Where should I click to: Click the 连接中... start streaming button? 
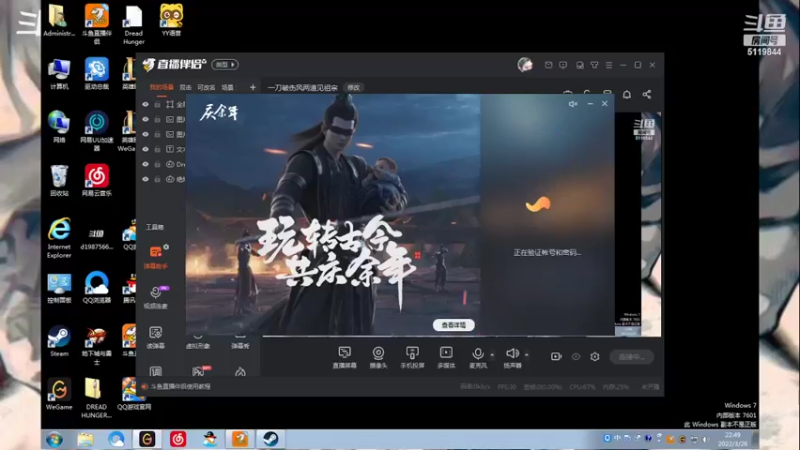click(x=632, y=357)
